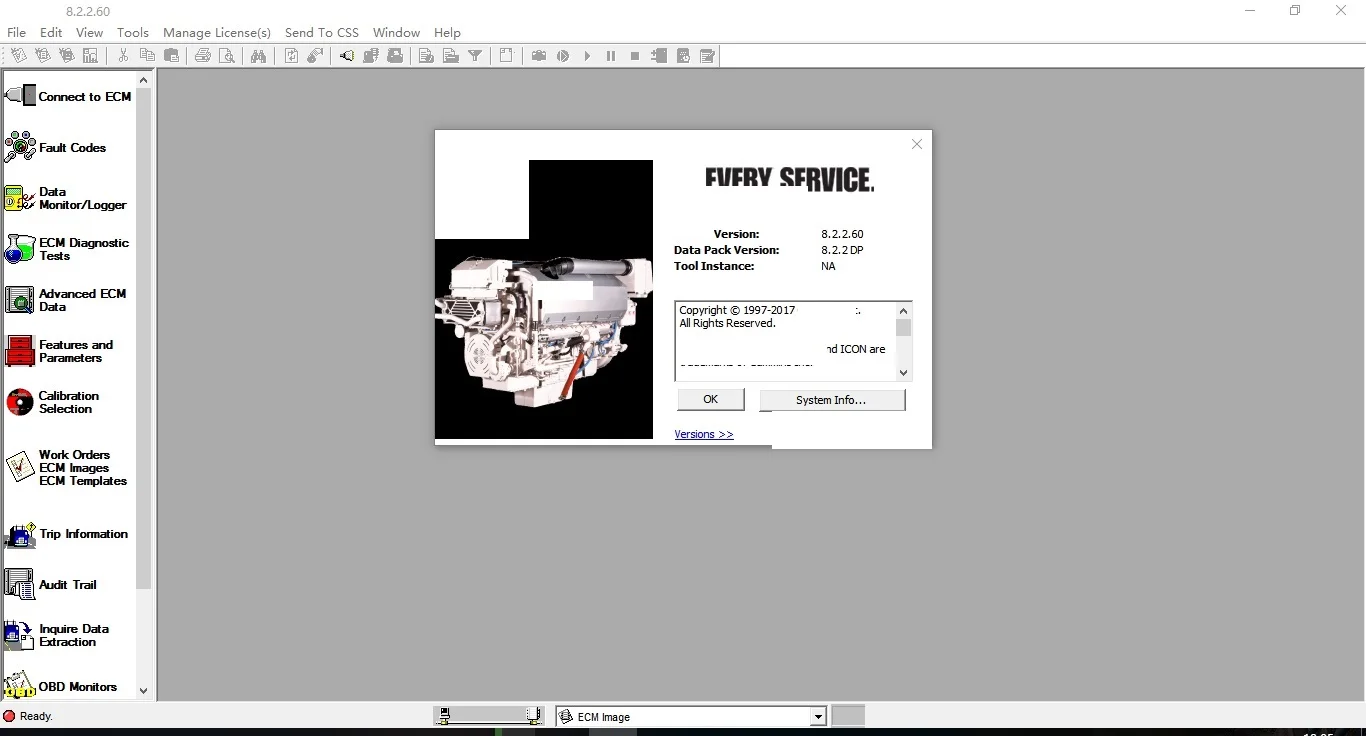The image size is (1366, 736).
Task: Open the View menu
Action: coord(90,32)
